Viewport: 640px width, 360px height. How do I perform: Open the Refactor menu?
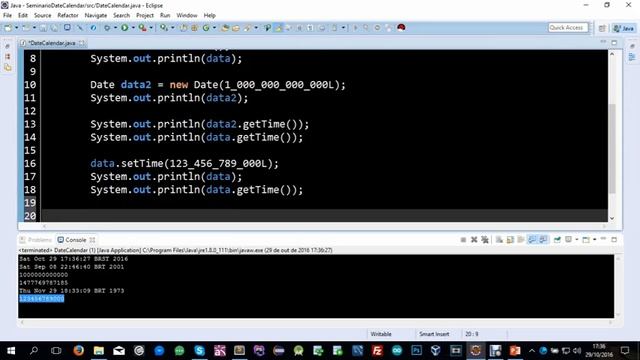(68, 16)
